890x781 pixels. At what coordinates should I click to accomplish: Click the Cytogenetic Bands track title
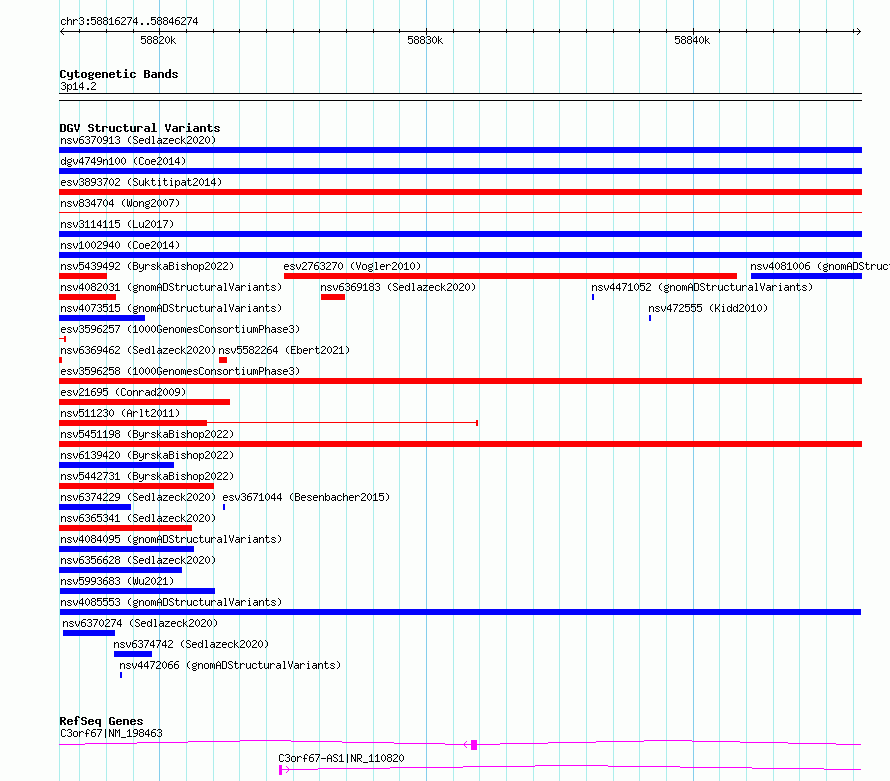119,74
